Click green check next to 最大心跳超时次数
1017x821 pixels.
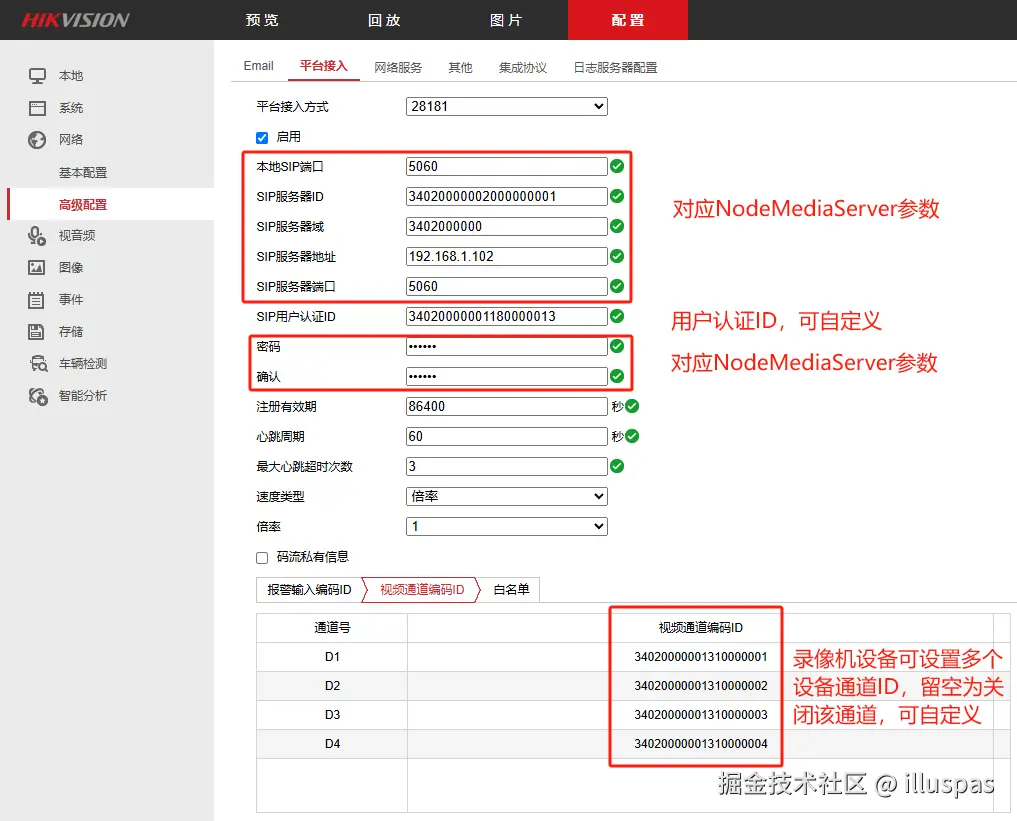click(617, 466)
